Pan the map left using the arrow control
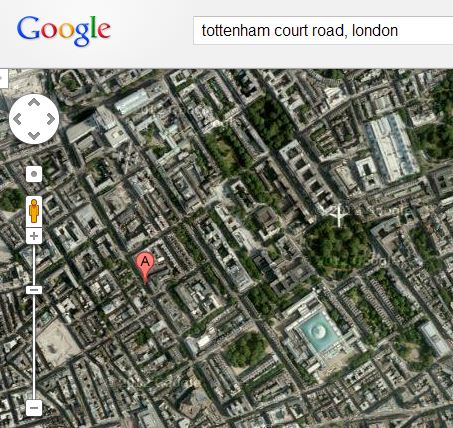This screenshot has width=453, height=428. coord(17,119)
